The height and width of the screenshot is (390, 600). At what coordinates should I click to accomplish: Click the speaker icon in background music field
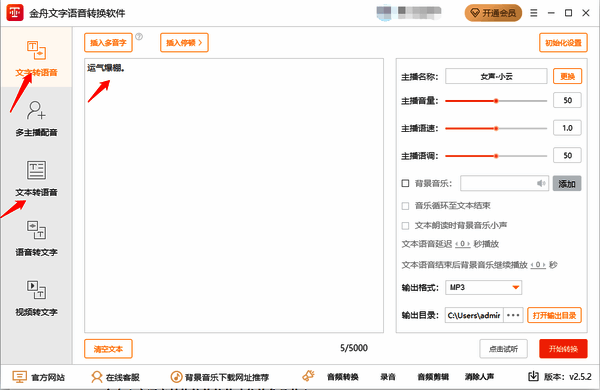pos(541,183)
